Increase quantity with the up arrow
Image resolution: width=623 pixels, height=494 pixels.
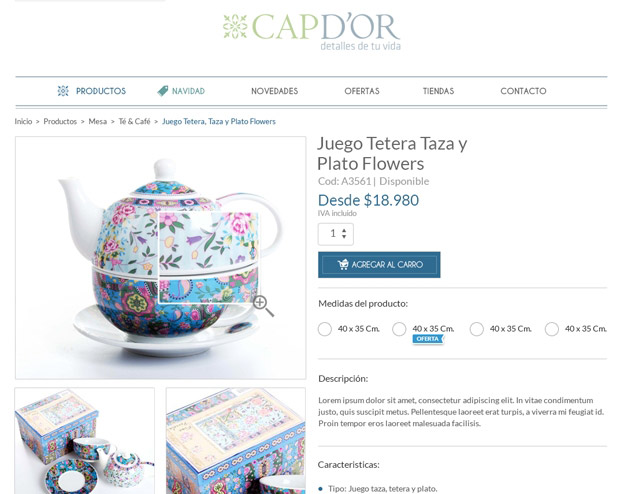pyautogui.click(x=344, y=230)
